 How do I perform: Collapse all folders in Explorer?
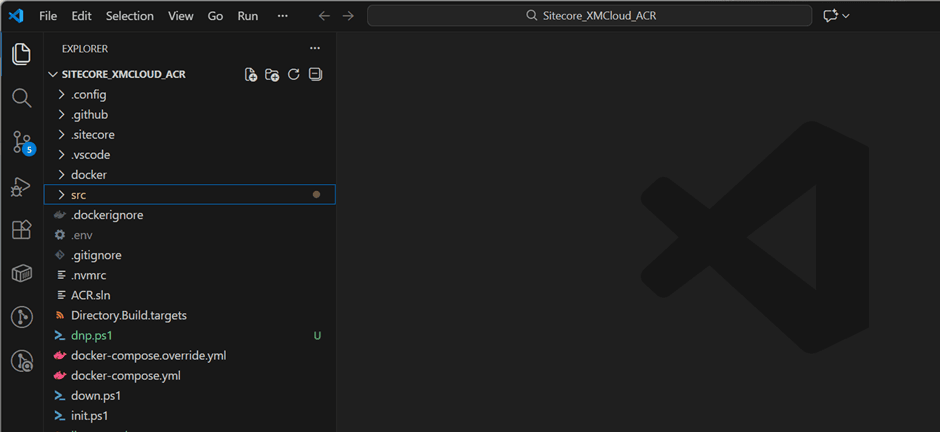point(315,75)
